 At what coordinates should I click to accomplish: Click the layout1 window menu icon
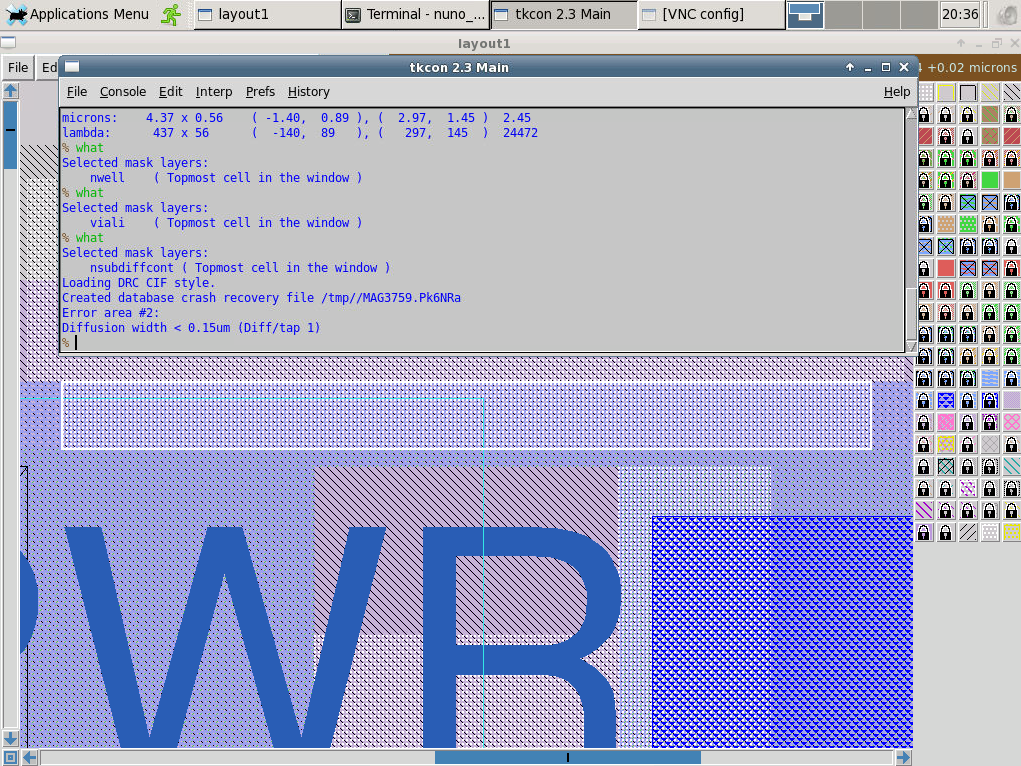(x=8, y=43)
